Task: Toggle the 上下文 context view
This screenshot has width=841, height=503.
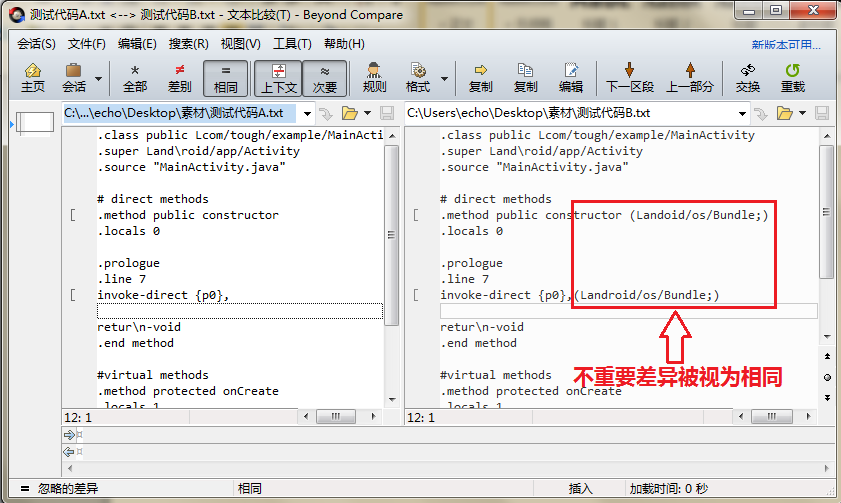Action: 278,78
